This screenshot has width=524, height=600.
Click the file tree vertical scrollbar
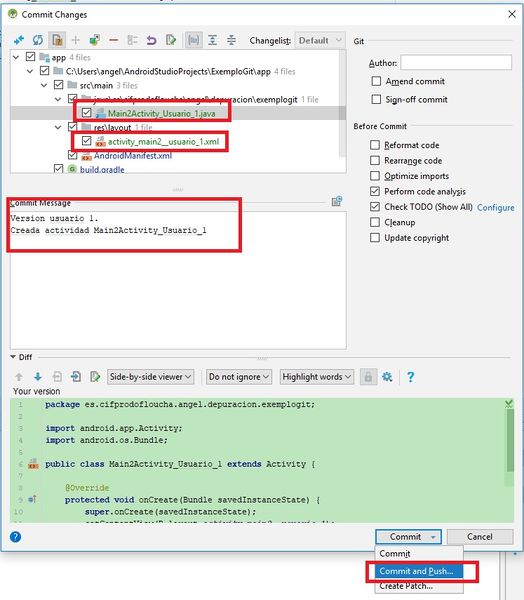point(342,103)
